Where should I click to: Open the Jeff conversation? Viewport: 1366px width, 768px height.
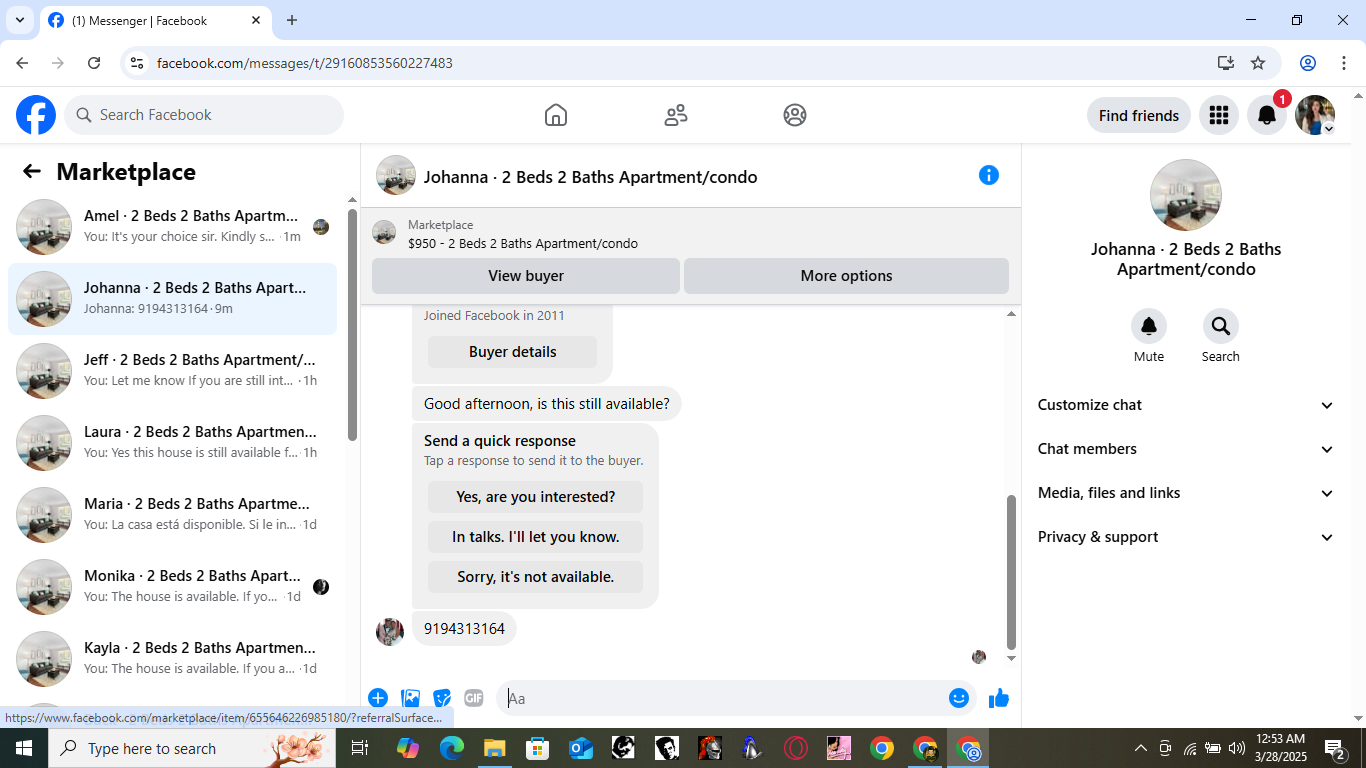172,371
